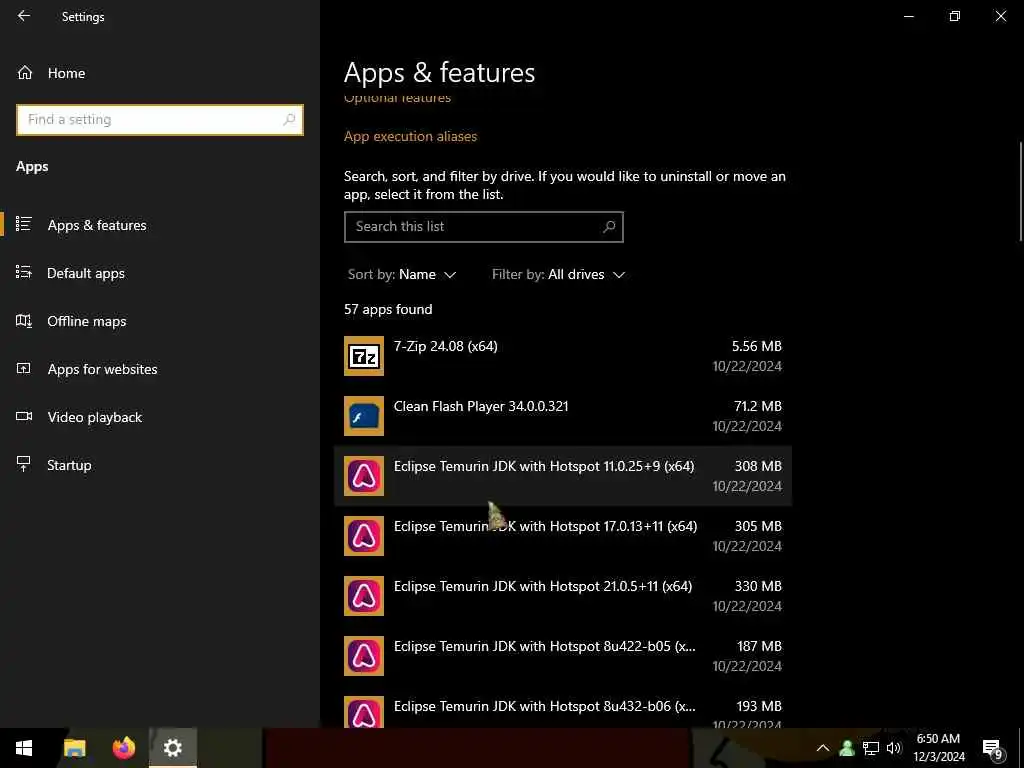Click the 308 MB size value
1024x768 pixels.
(758, 466)
